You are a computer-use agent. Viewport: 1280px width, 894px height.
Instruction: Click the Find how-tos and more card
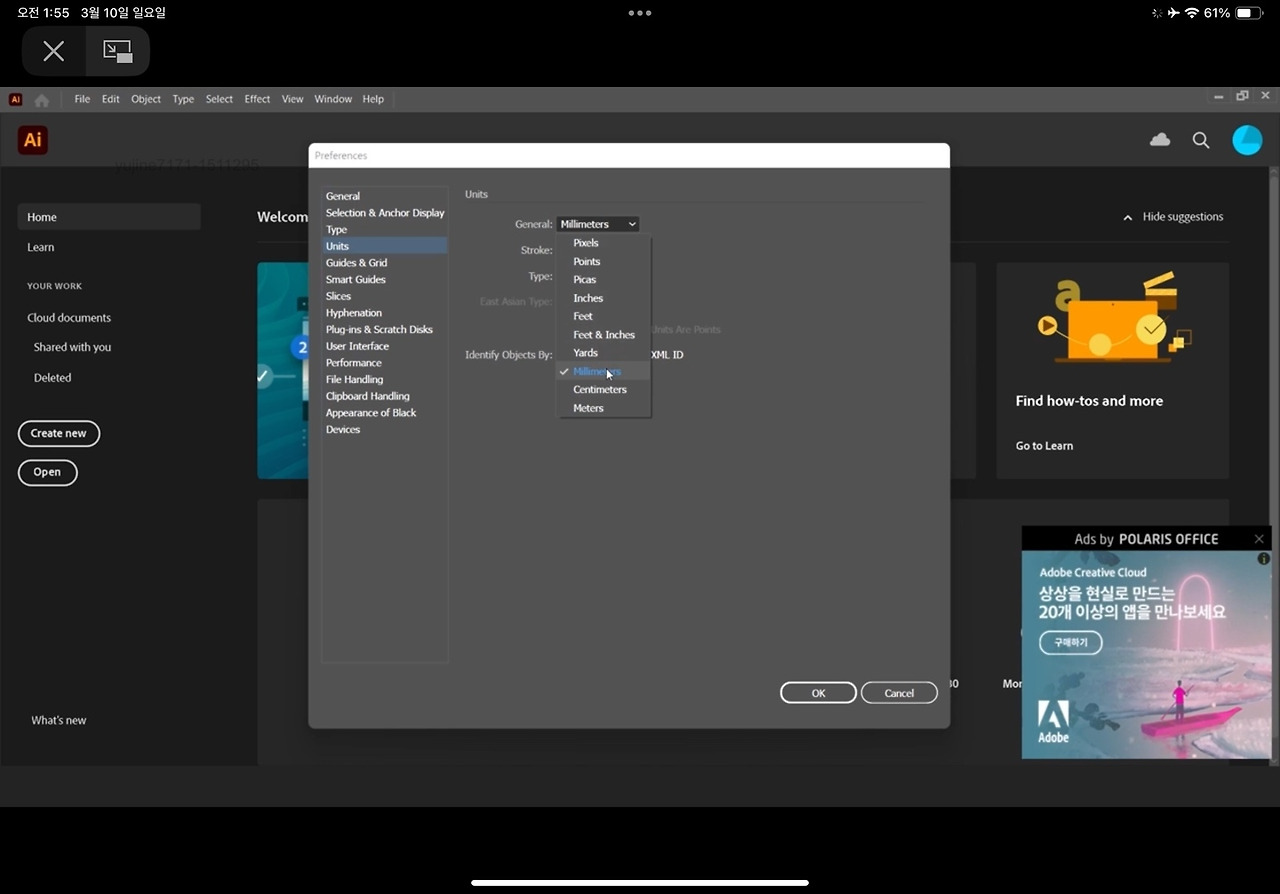1113,371
